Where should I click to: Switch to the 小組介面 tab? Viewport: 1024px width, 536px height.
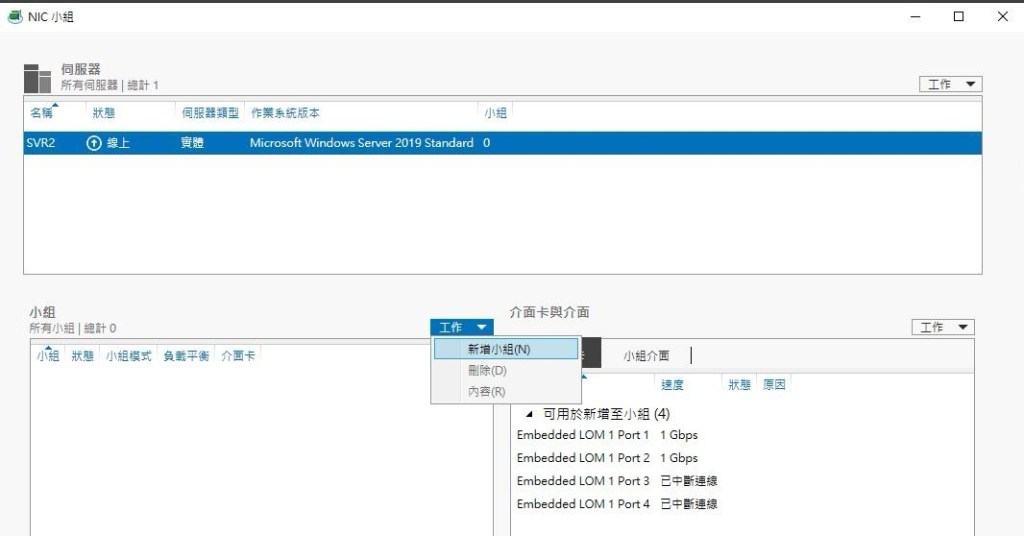(x=646, y=356)
